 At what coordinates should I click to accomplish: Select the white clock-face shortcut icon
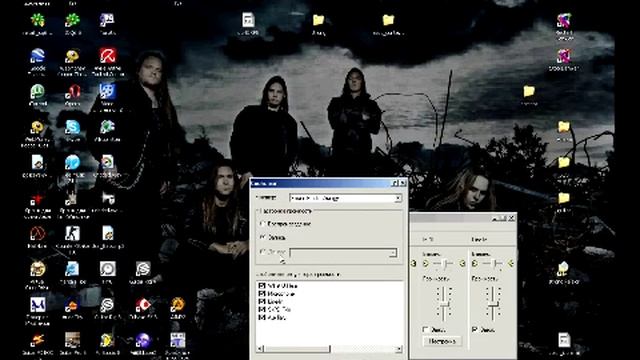(108, 269)
